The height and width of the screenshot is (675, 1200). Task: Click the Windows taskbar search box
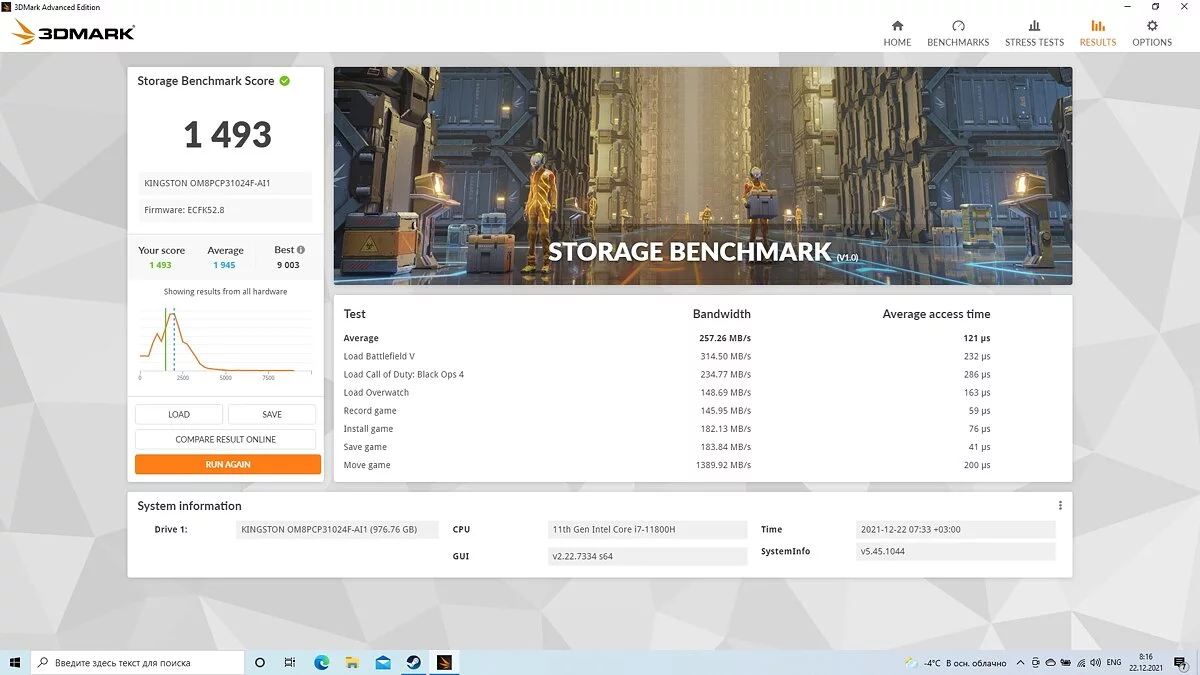(138, 662)
